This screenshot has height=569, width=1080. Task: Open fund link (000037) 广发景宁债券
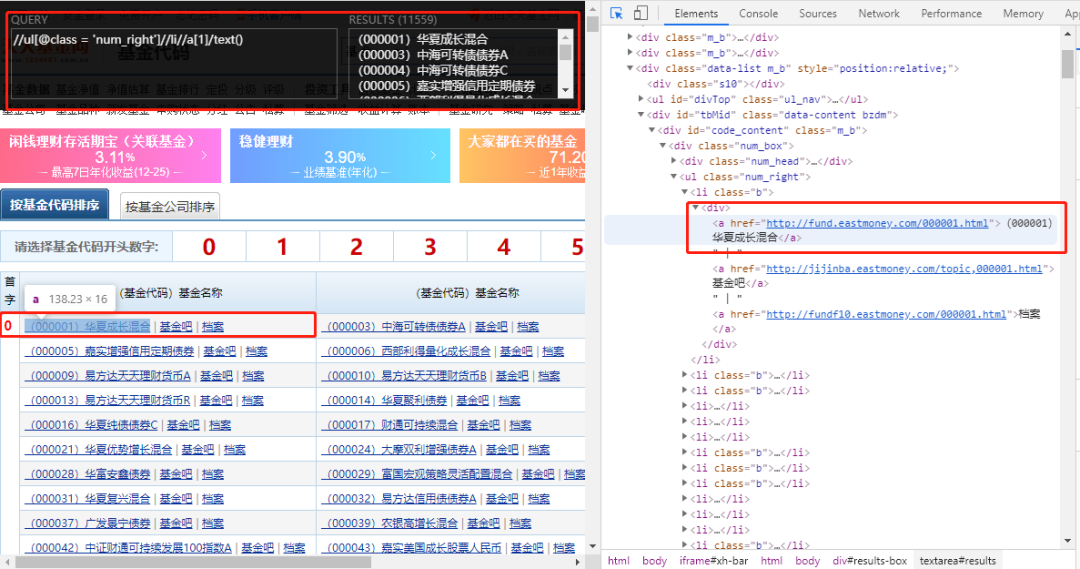point(87,524)
